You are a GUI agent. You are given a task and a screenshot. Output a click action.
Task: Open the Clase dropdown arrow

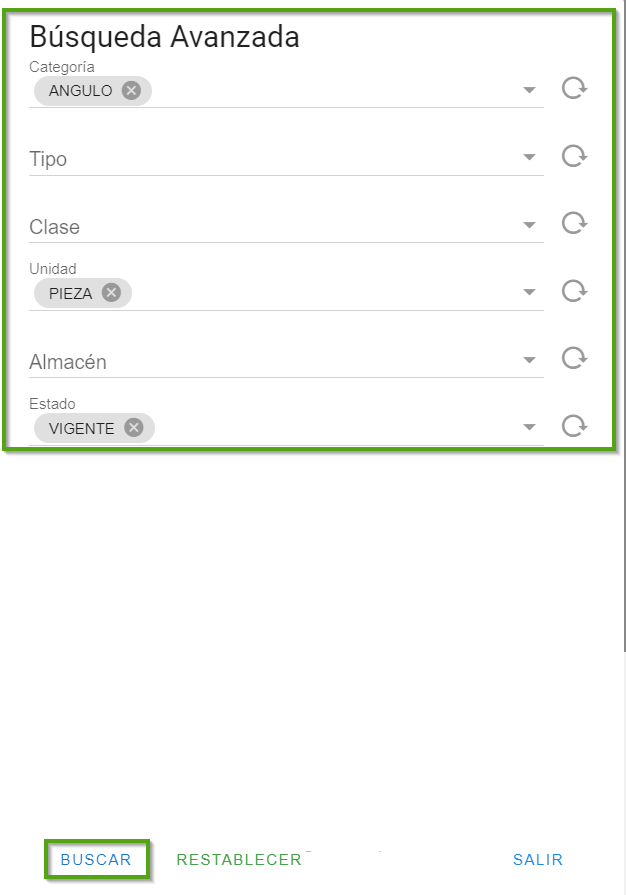(530, 225)
